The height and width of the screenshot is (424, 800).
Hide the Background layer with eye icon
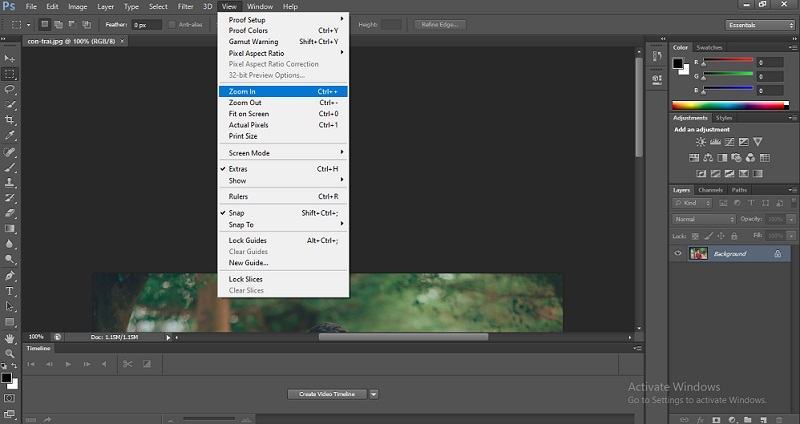[x=678, y=253]
